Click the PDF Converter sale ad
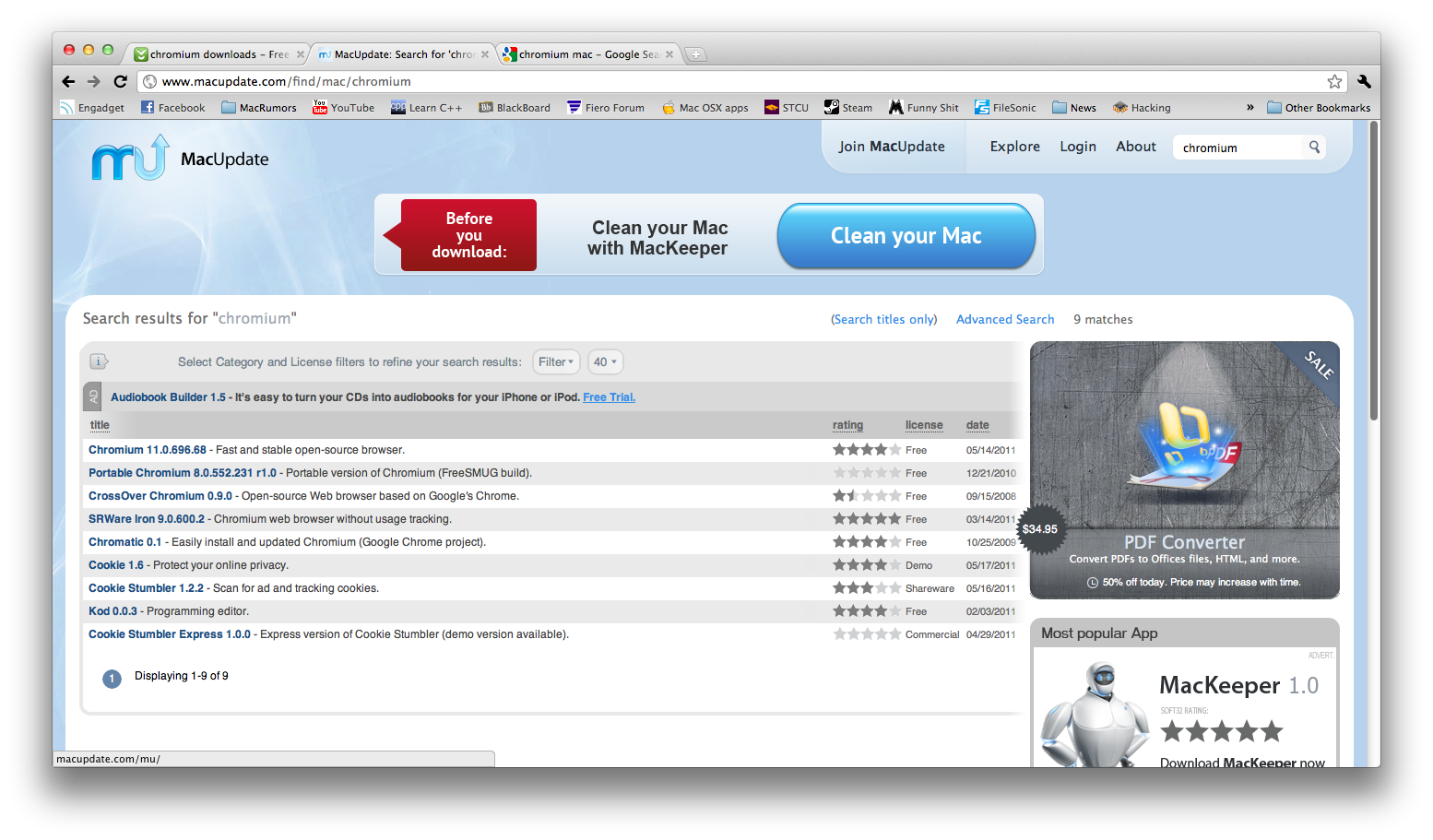1433x840 pixels. 1184,470
